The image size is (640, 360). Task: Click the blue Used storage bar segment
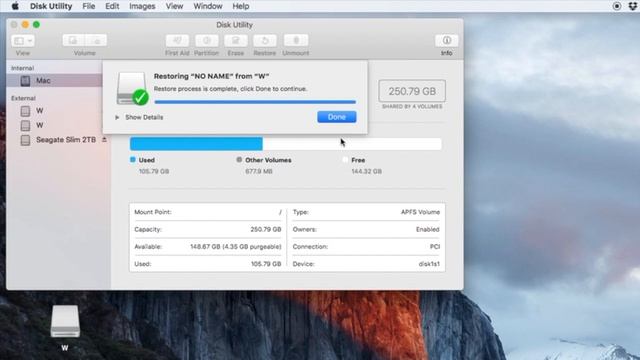(x=196, y=144)
